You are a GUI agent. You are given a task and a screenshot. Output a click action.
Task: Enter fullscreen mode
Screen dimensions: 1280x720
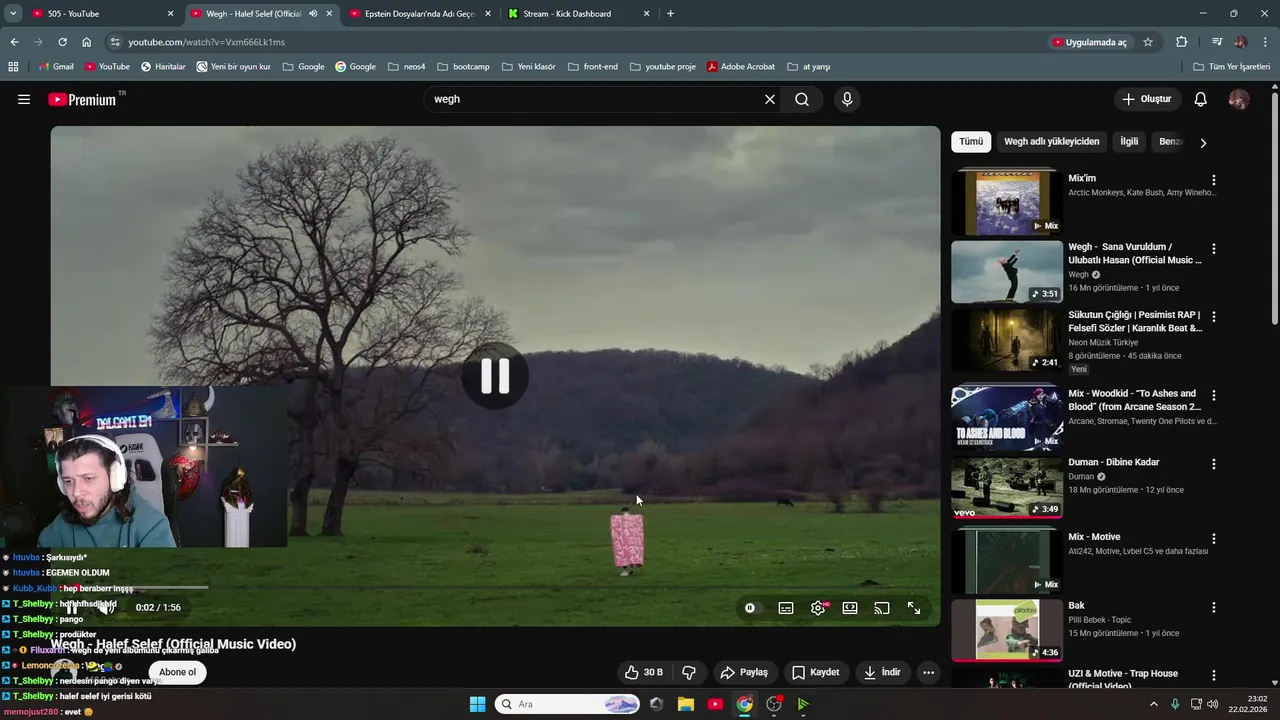[914, 608]
